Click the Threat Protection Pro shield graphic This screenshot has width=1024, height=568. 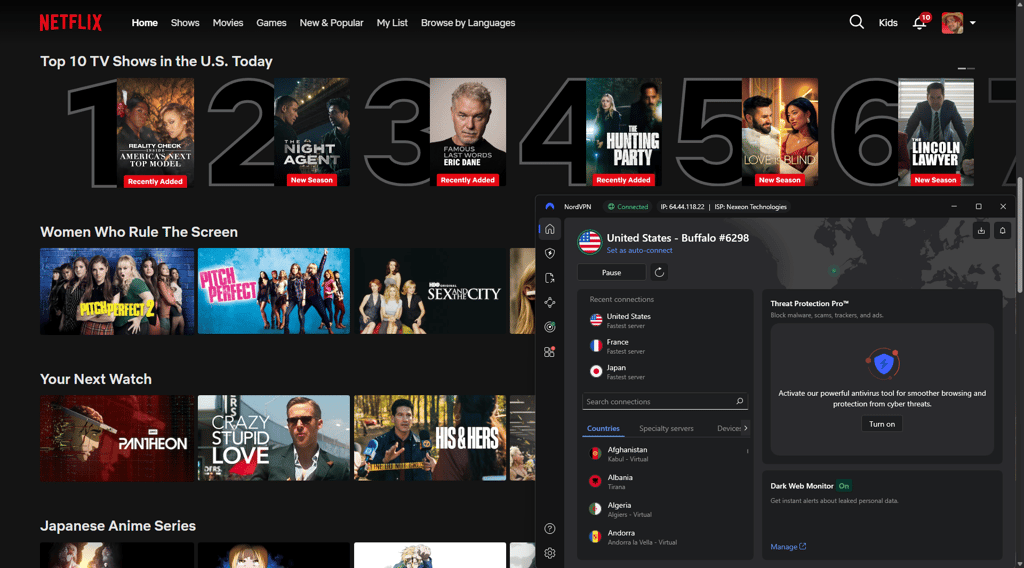tap(883, 363)
